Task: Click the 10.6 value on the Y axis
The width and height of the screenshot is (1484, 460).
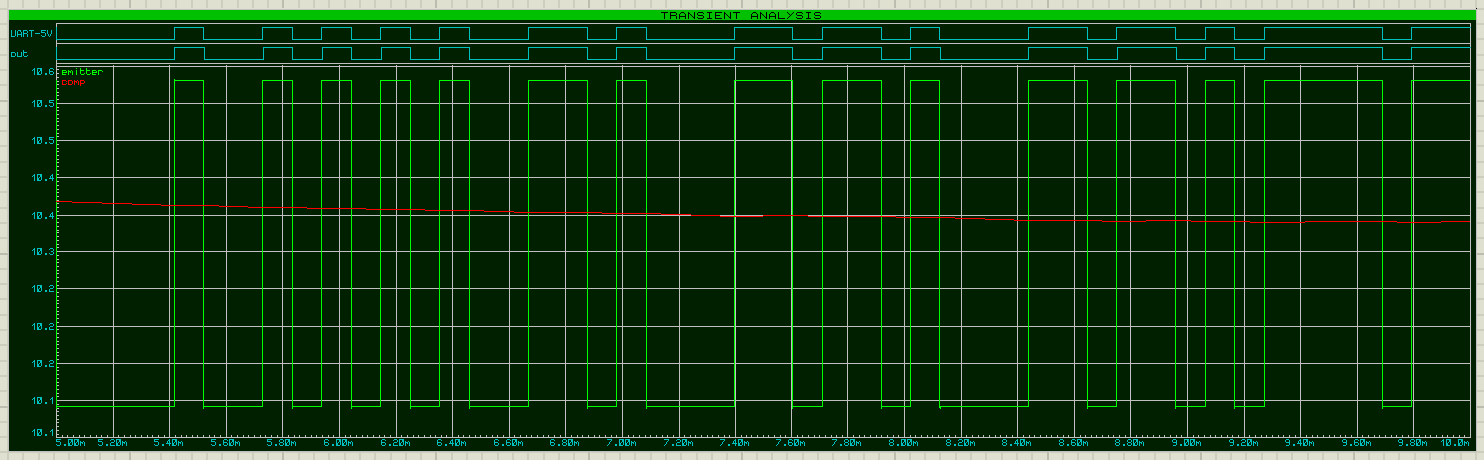Action: coord(41,72)
